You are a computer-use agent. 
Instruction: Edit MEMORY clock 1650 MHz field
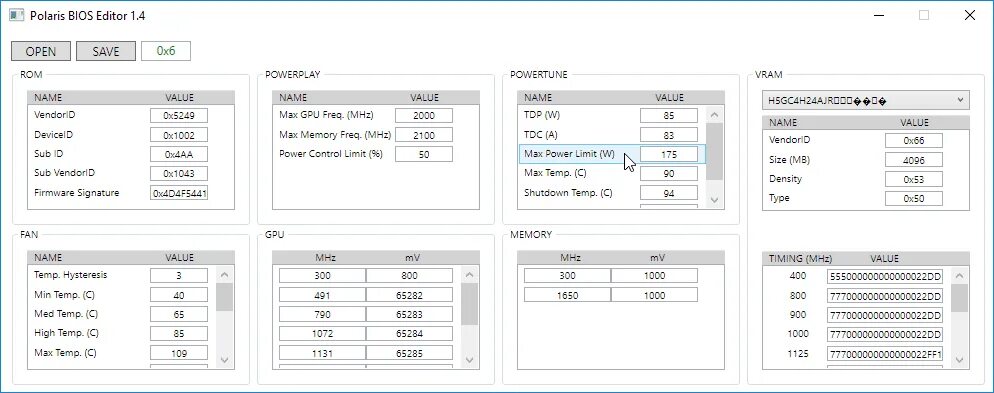click(x=567, y=295)
